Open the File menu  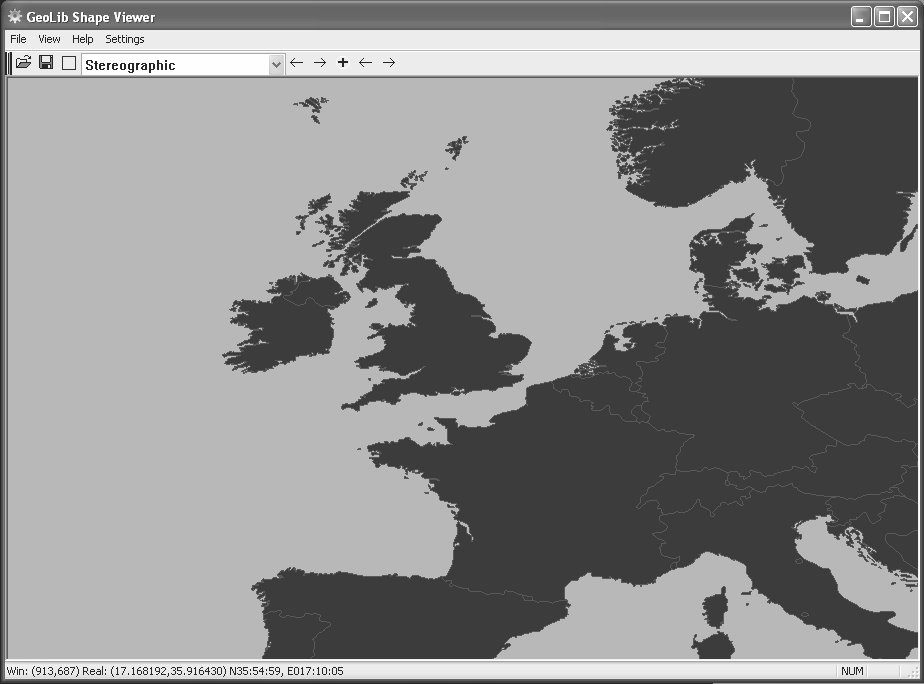[18, 39]
